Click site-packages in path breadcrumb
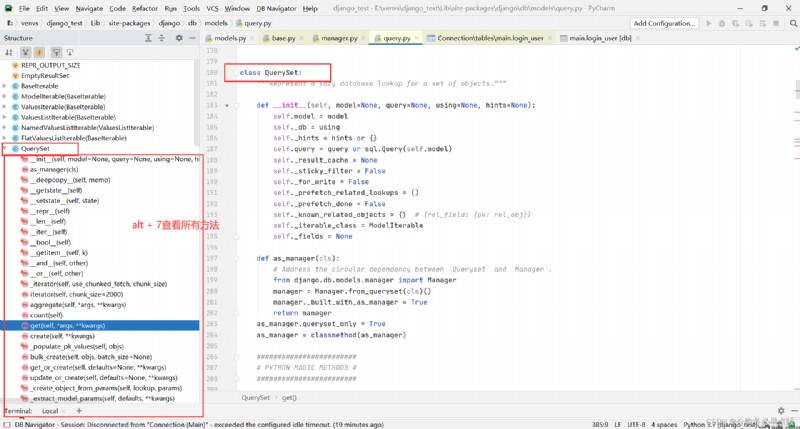800x429 pixels. [128, 23]
